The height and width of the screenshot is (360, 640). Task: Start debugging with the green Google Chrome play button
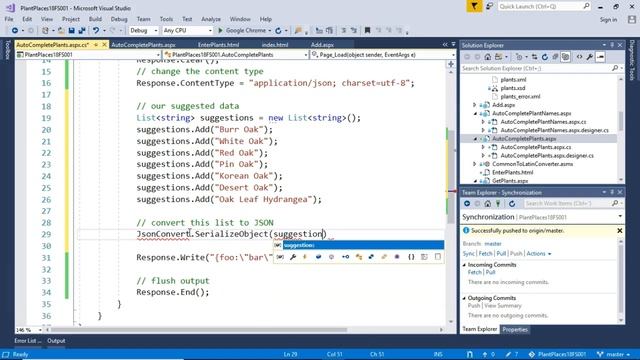[x=244, y=31]
